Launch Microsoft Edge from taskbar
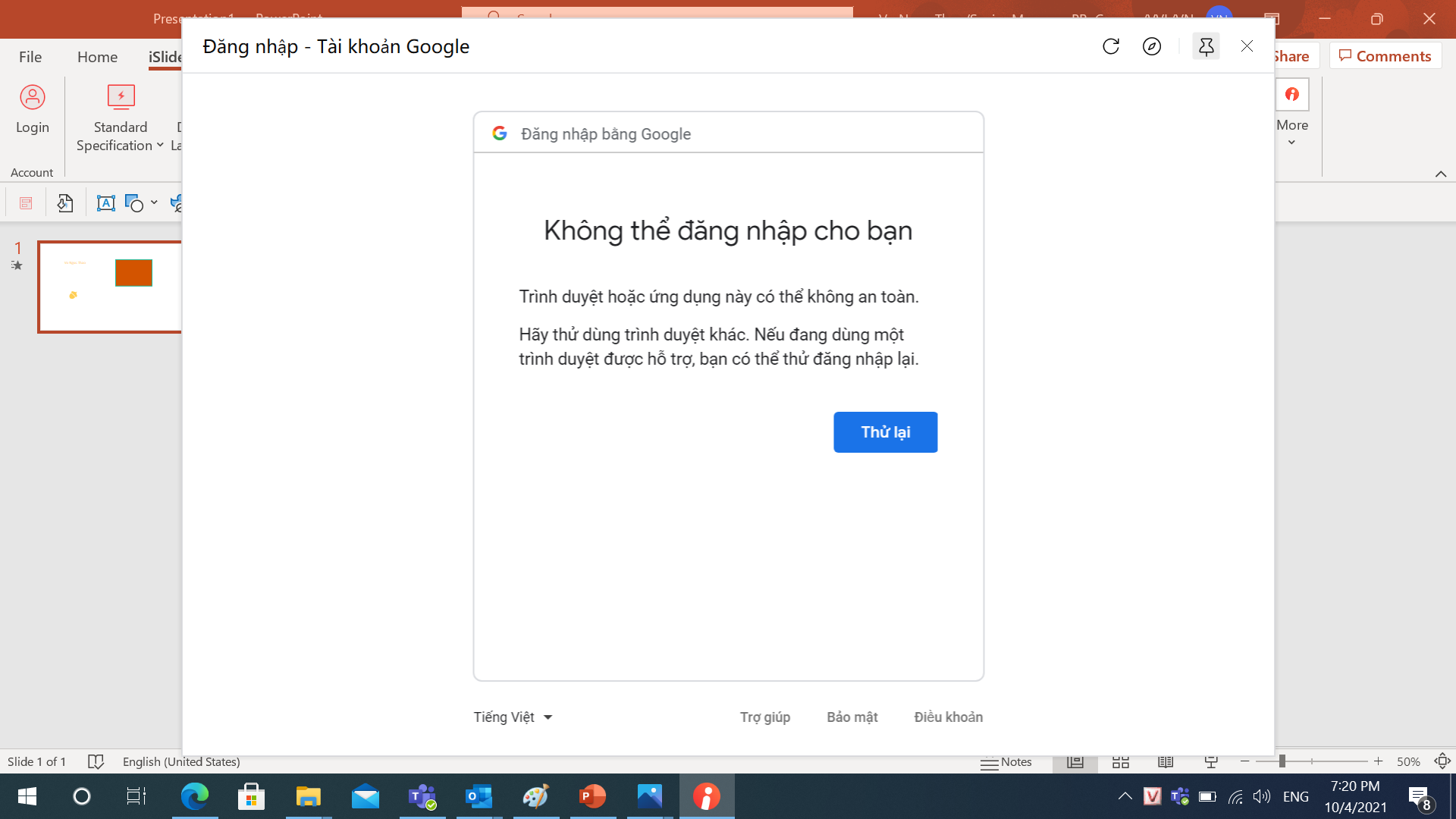 [x=194, y=796]
